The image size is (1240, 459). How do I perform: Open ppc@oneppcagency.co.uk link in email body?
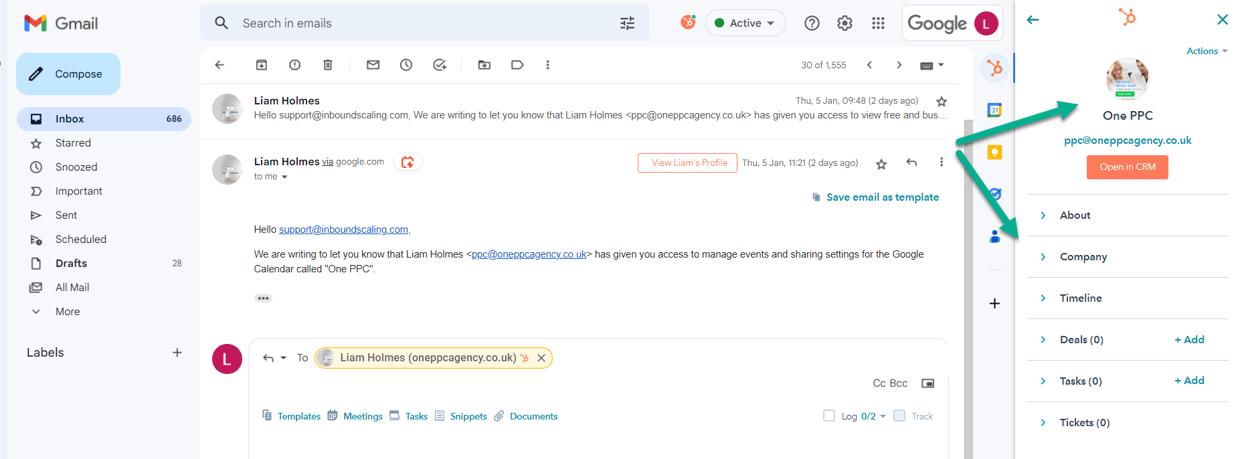tap(529, 255)
